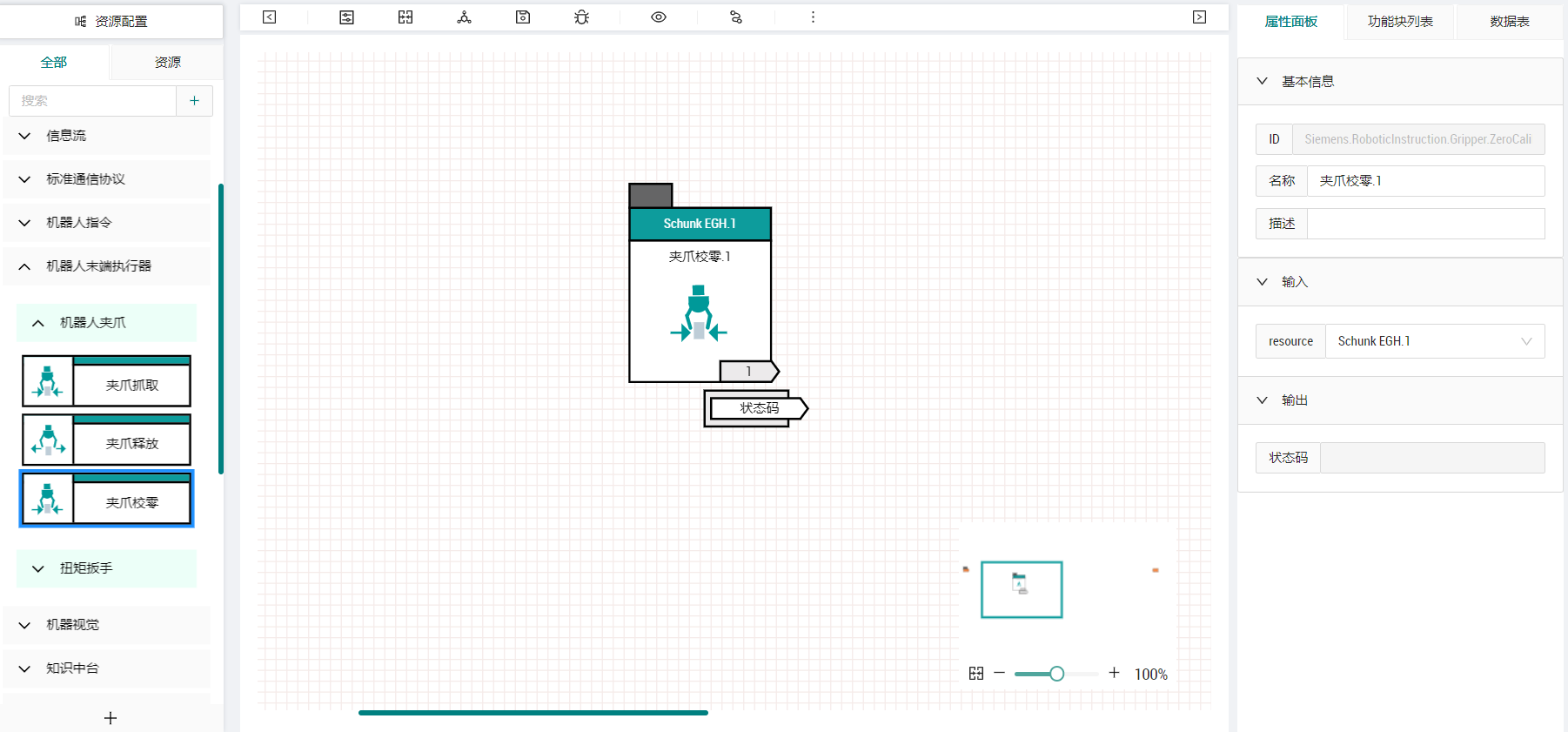Open the three-dot more options menu
The image size is (1568, 732).
point(813,17)
